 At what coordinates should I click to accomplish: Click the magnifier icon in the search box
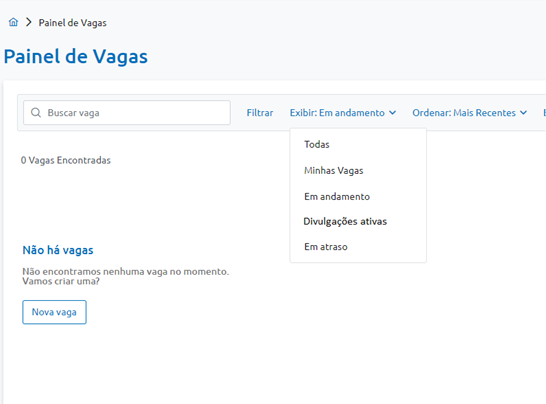(x=36, y=112)
